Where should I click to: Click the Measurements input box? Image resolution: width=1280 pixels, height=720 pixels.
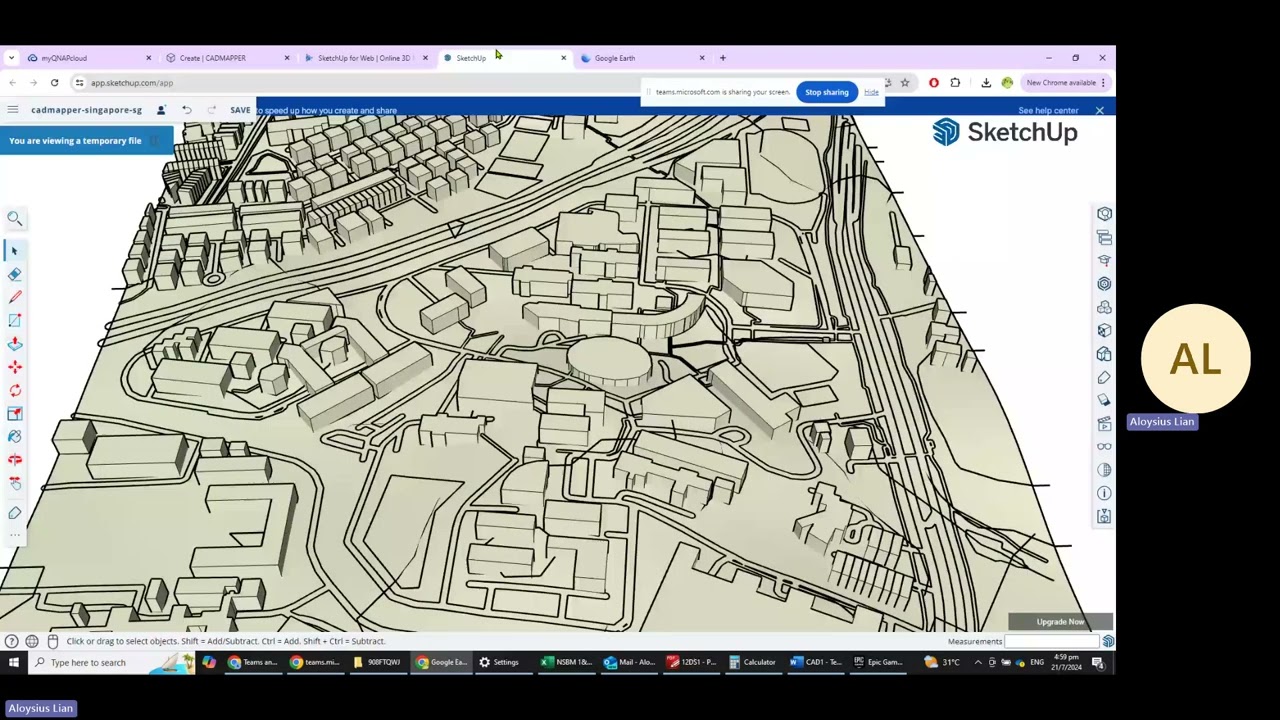click(1053, 642)
